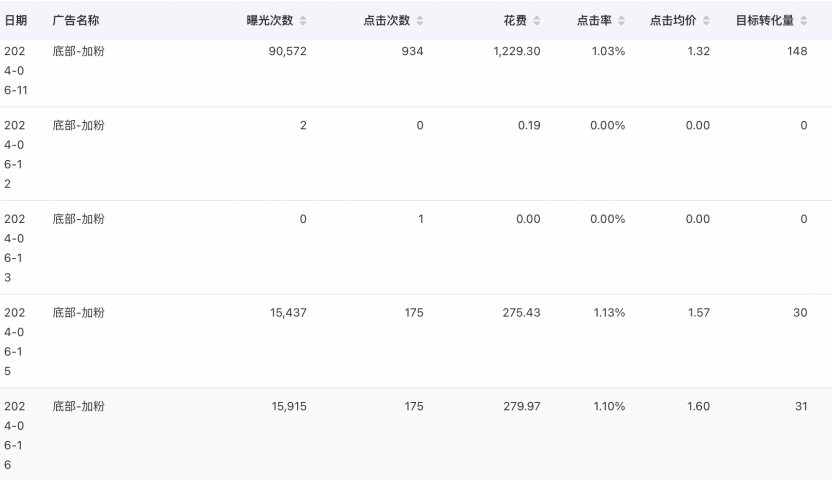Select the 934 click count cell
The image size is (832, 480).
point(411,52)
